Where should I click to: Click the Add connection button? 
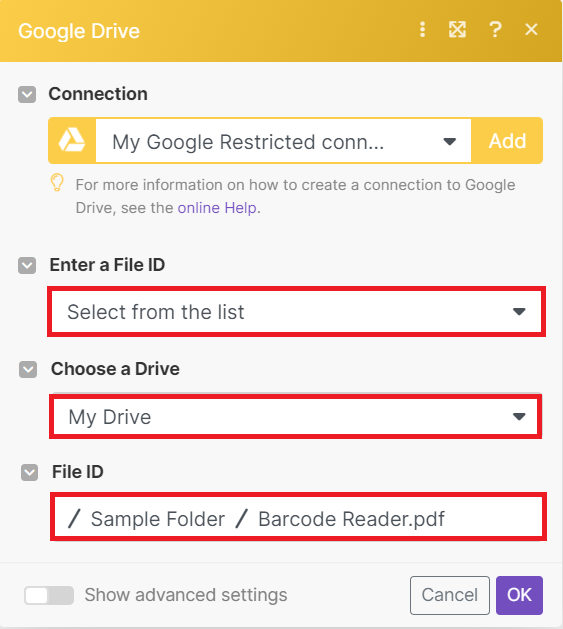(507, 141)
